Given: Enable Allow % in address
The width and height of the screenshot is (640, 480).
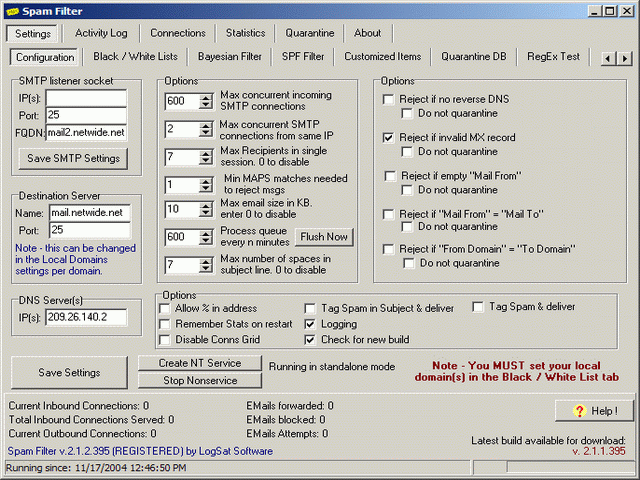Looking at the screenshot, I should click(165, 309).
